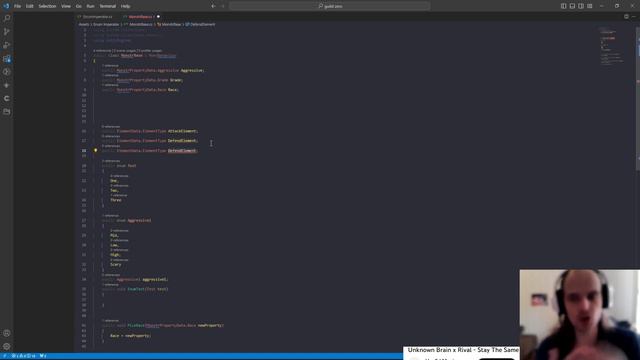The height and width of the screenshot is (360, 640).
Task: Click the lightbulb code action icon
Action: [96, 150]
